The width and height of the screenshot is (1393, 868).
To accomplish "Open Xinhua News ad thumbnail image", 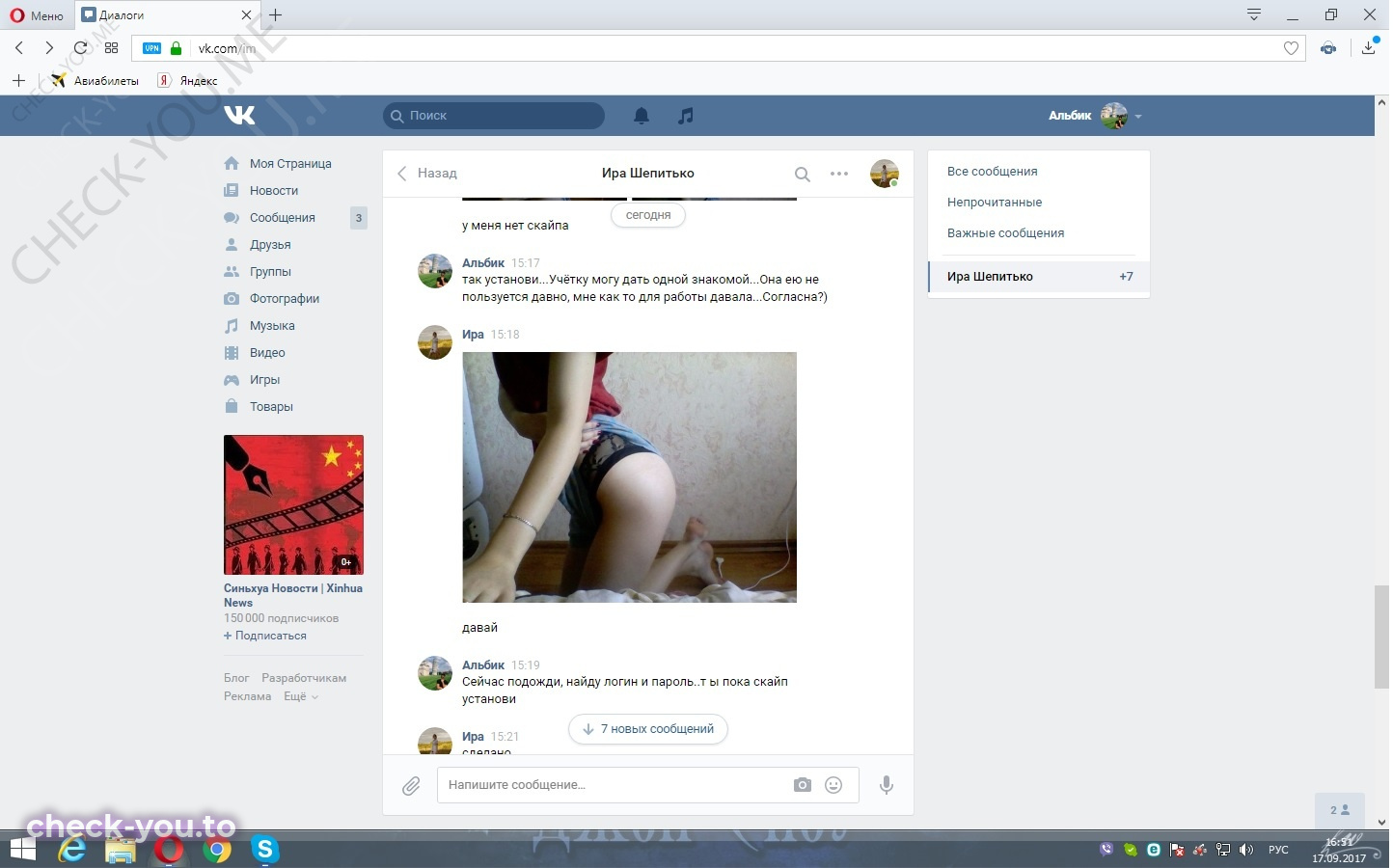I will [293, 505].
